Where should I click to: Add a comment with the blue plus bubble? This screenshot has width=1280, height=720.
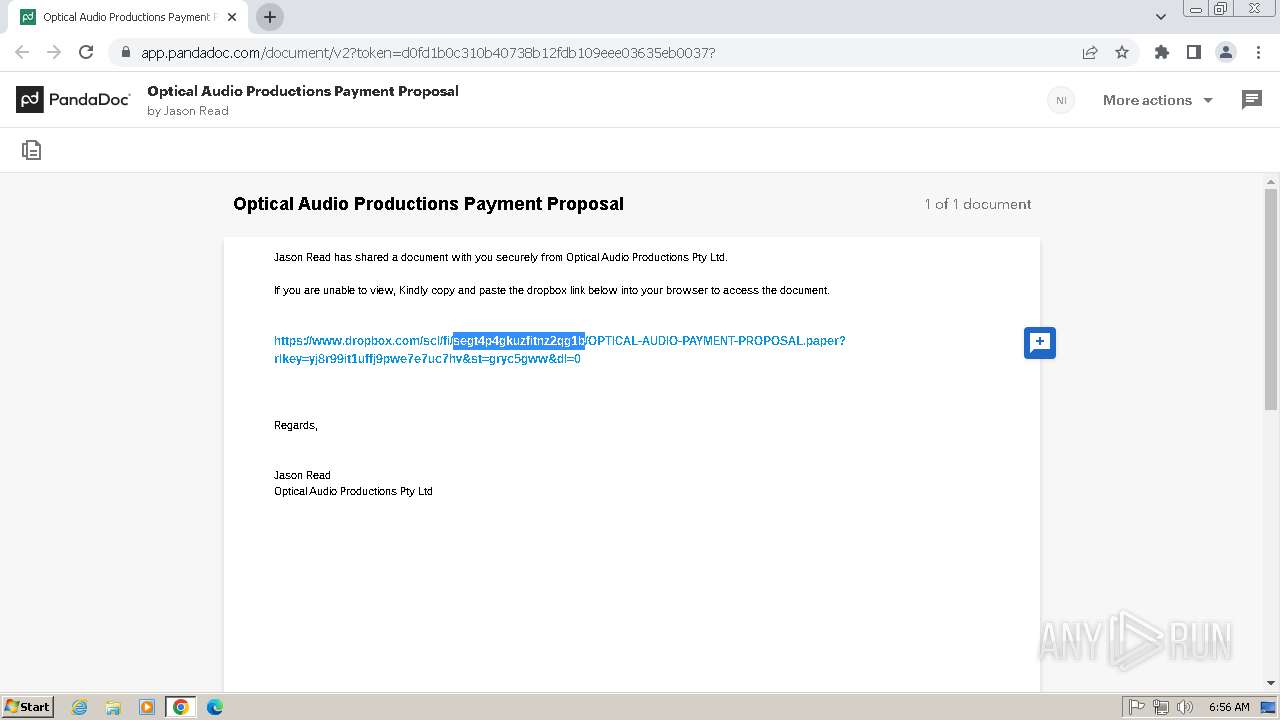pyautogui.click(x=1040, y=342)
